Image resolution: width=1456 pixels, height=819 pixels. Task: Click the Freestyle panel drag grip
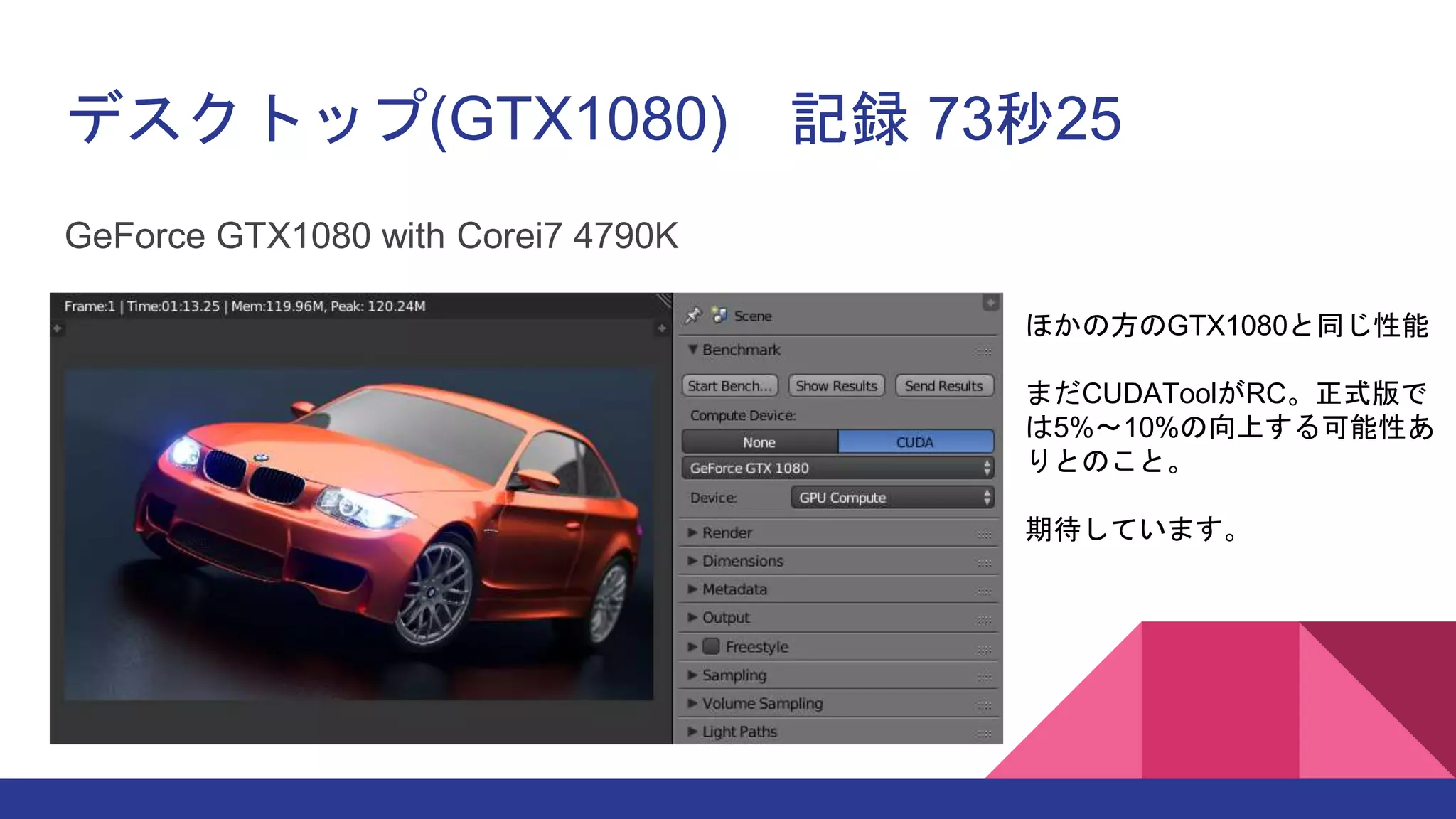click(984, 648)
